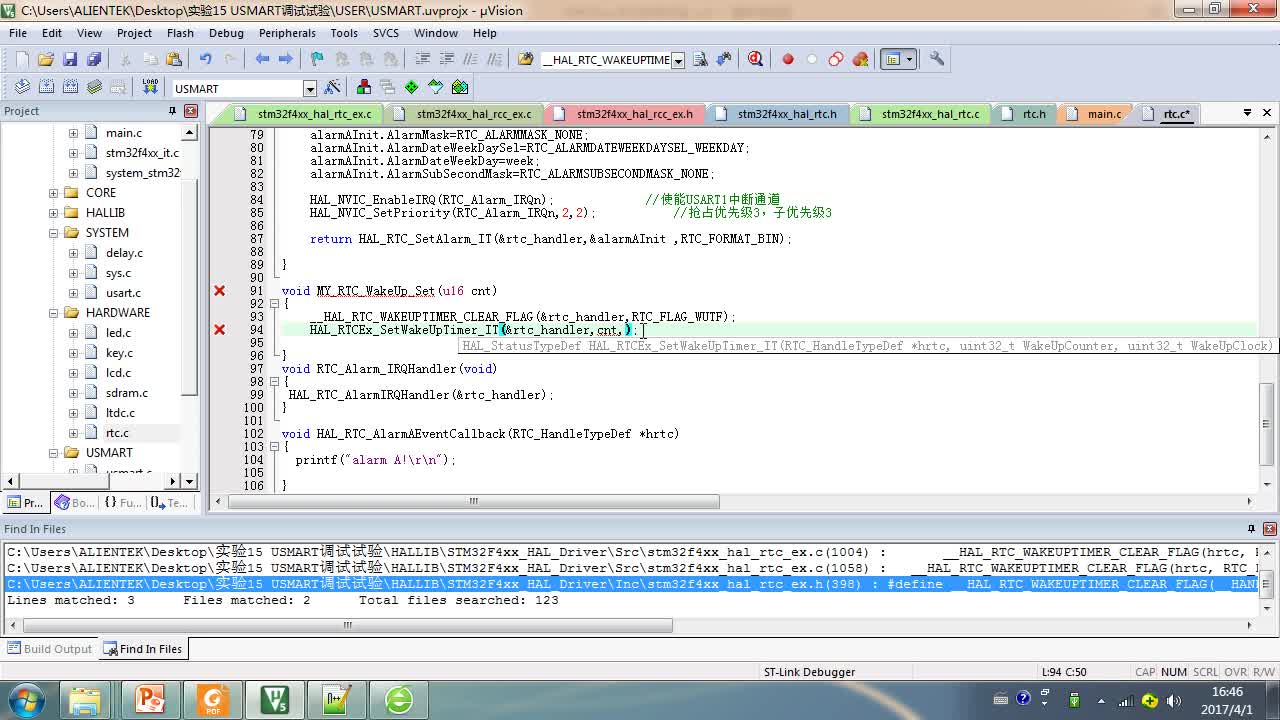Open the PowerPoint taskbar icon
Image resolution: width=1280 pixels, height=720 pixels.
coord(149,699)
